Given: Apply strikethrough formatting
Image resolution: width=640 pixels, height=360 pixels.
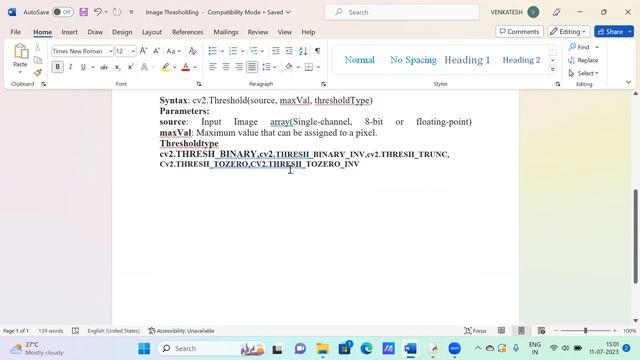Looking at the screenshot, I should tap(104, 67).
